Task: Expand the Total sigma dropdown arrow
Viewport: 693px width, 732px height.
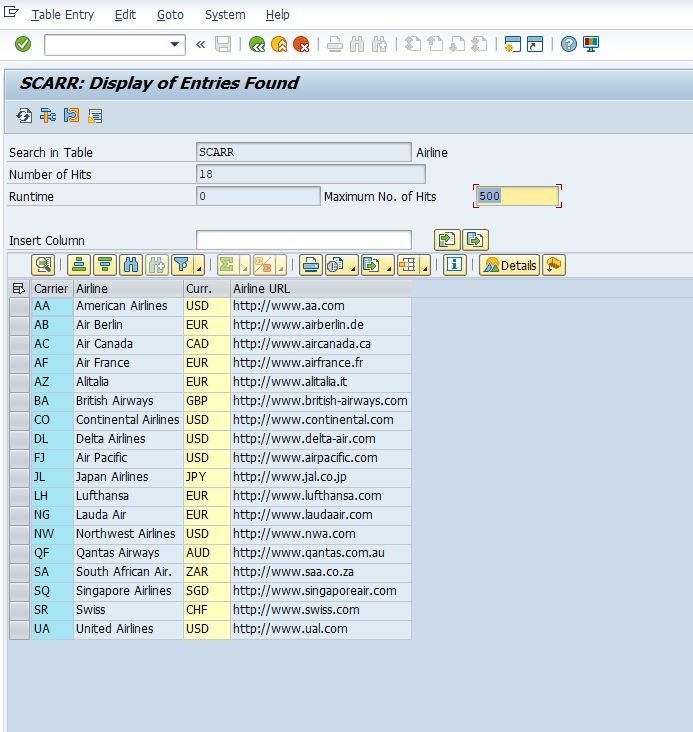Action: click(x=245, y=266)
